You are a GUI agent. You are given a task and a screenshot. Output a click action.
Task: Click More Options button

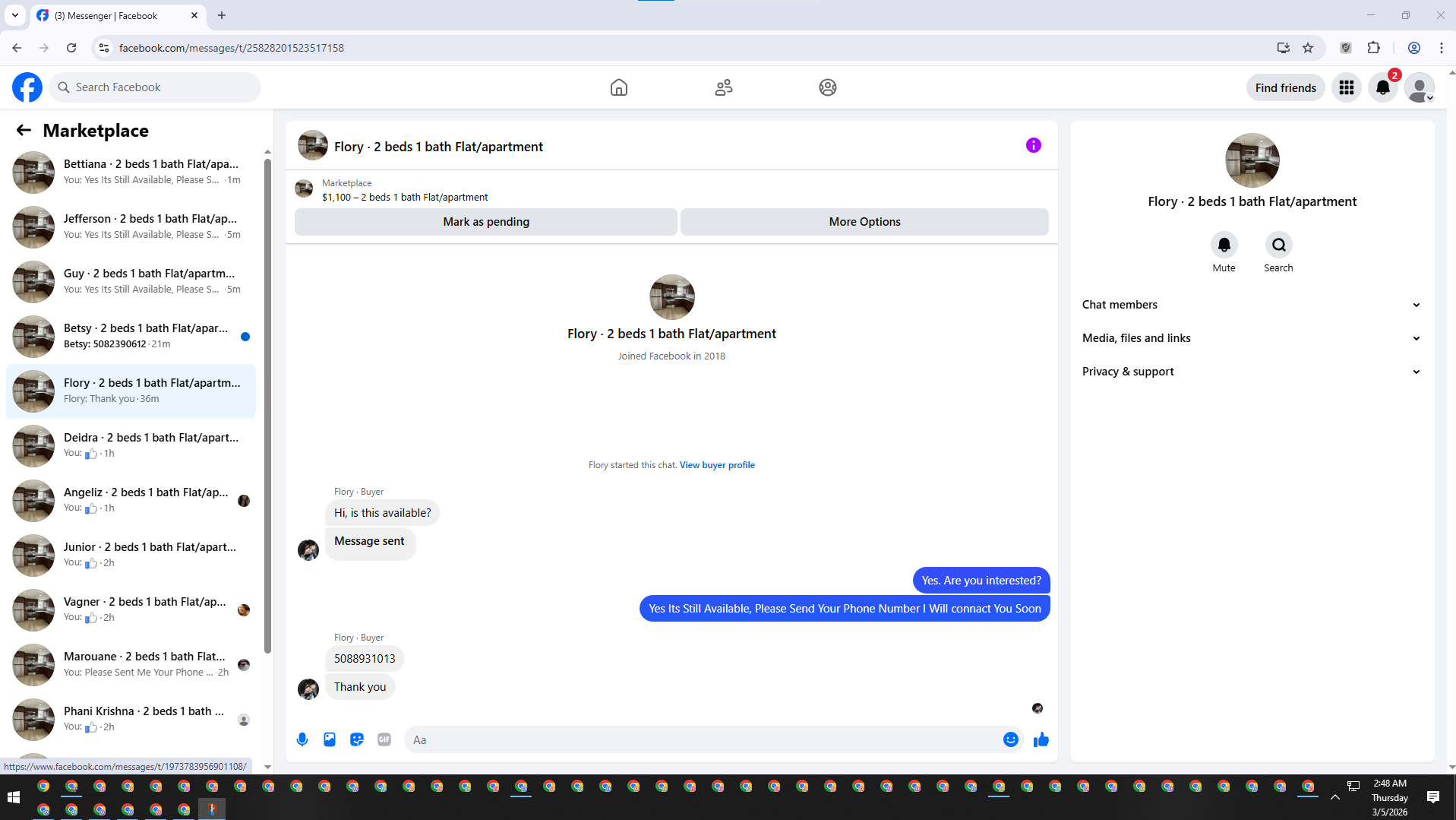pos(864,222)
